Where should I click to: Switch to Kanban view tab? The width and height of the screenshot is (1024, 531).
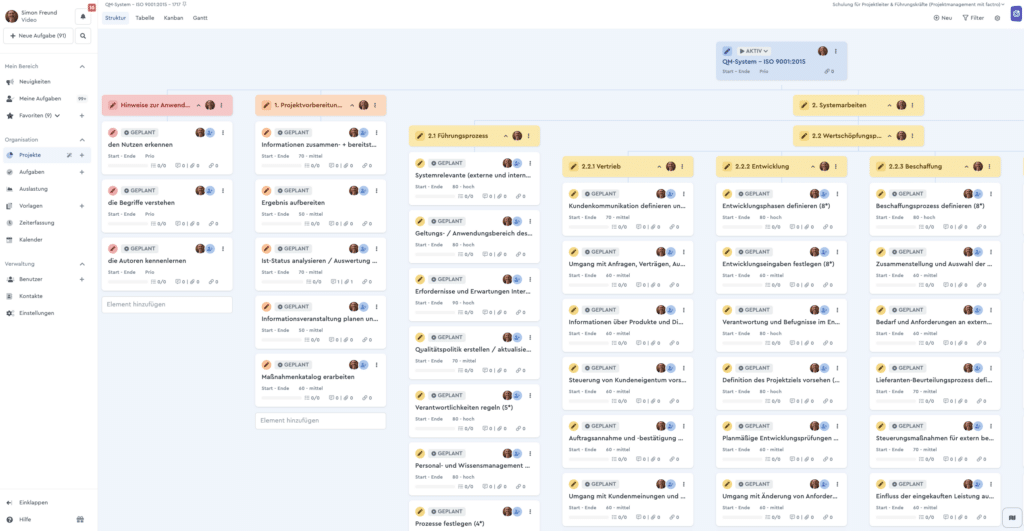click(173, 18)
